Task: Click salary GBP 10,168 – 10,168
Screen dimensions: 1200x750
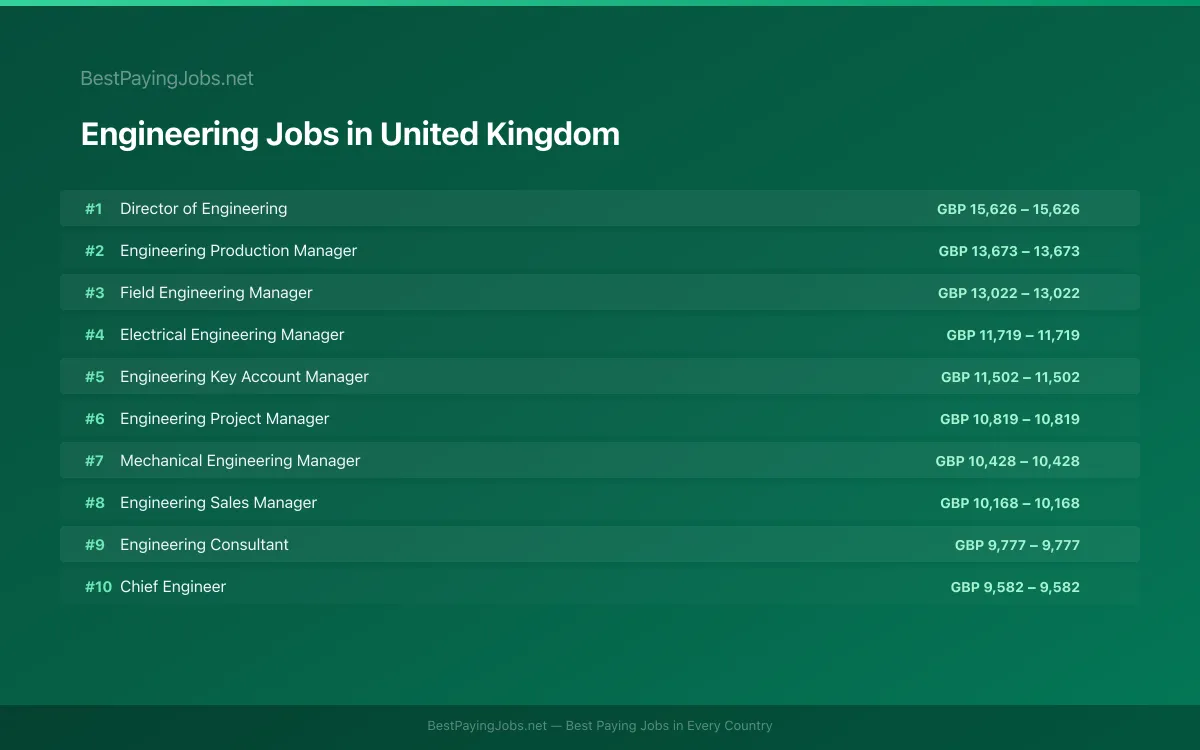Action: point(1010,503)
